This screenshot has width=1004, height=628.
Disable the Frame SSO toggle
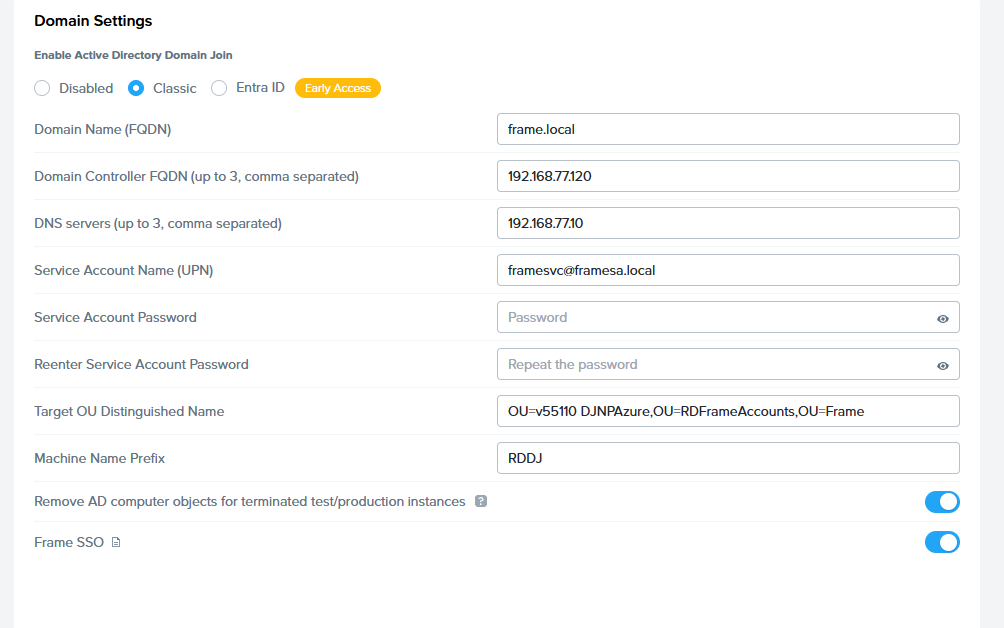coord(941,542)
